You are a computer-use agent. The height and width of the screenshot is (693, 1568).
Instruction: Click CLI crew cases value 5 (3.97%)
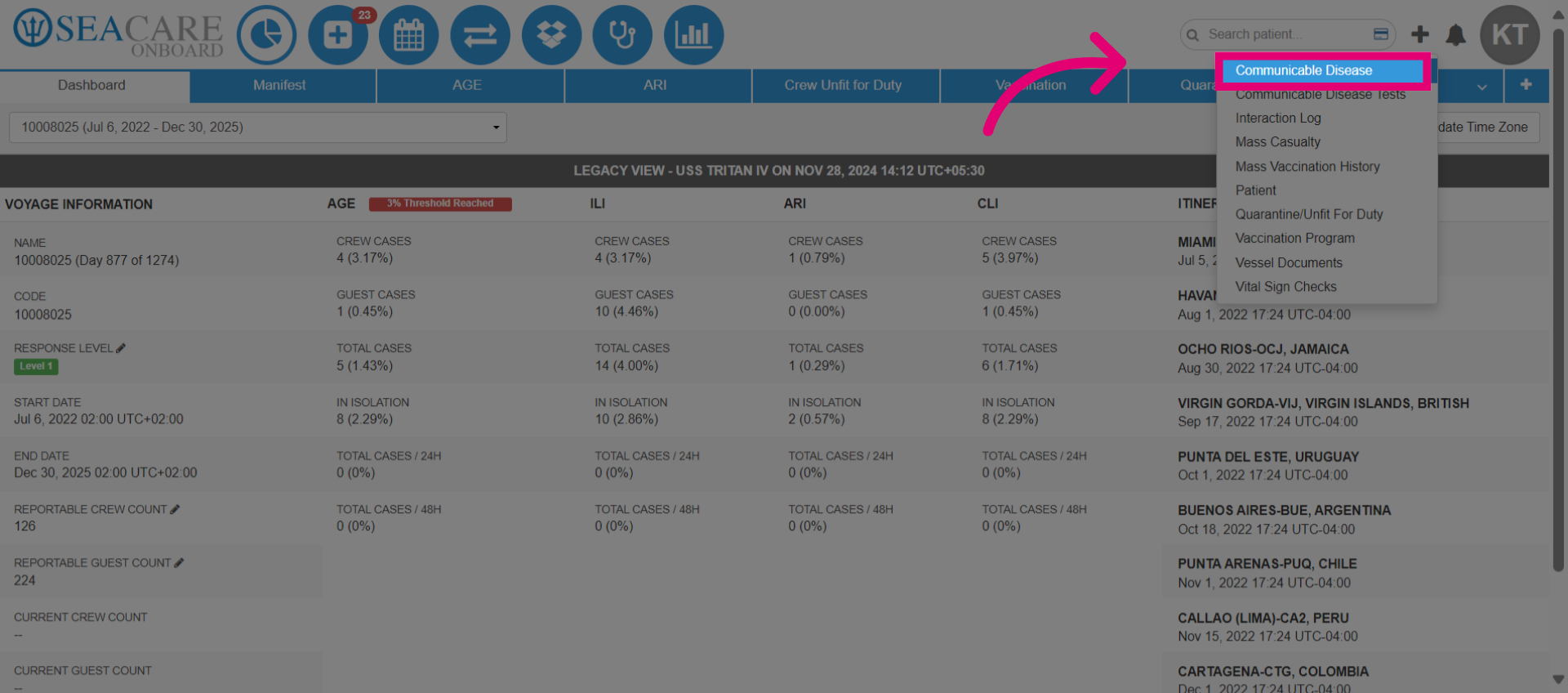tap(1010, 258)
